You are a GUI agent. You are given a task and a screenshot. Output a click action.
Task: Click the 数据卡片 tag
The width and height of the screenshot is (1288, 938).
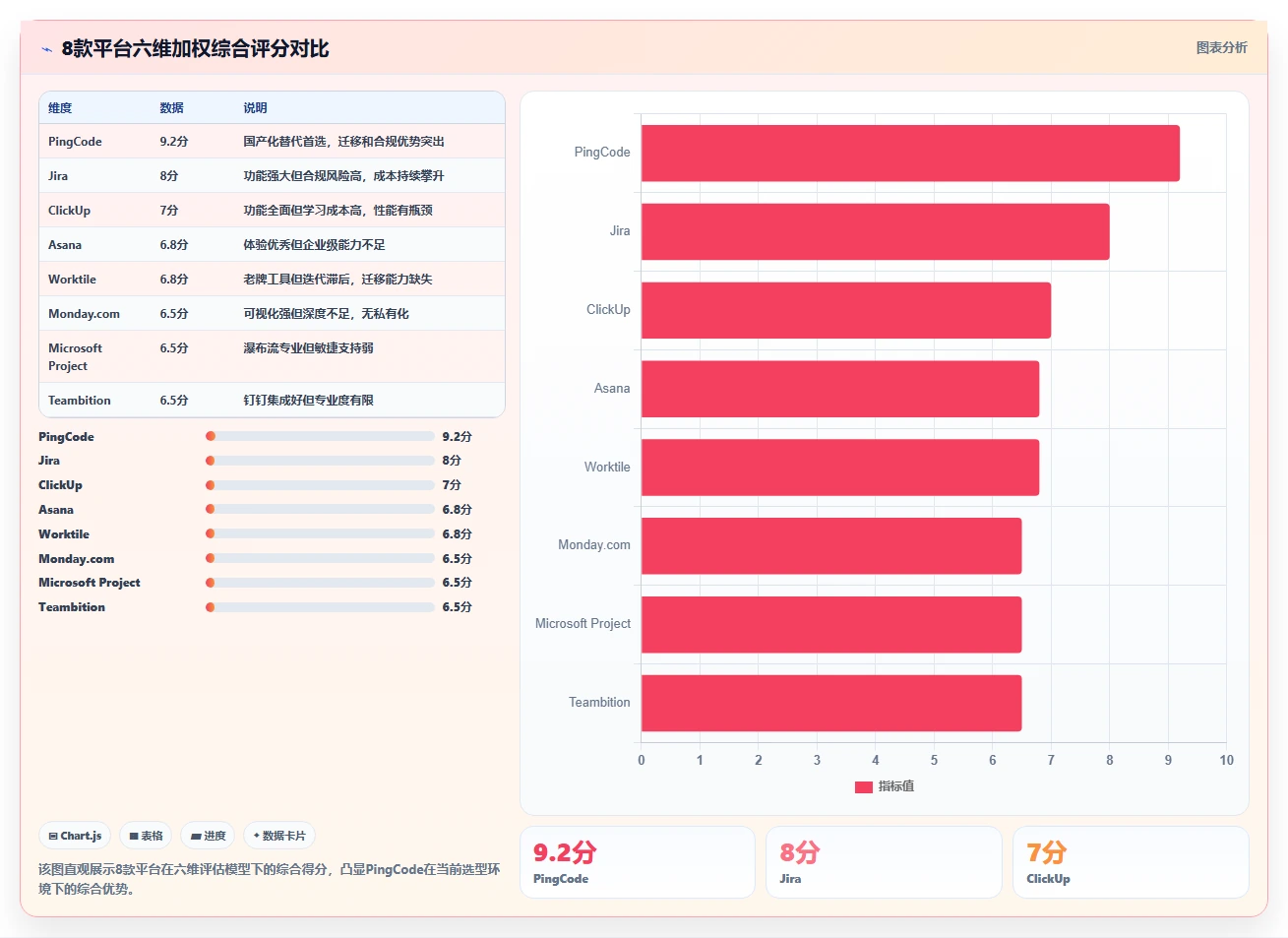click(x=279, y=836)
